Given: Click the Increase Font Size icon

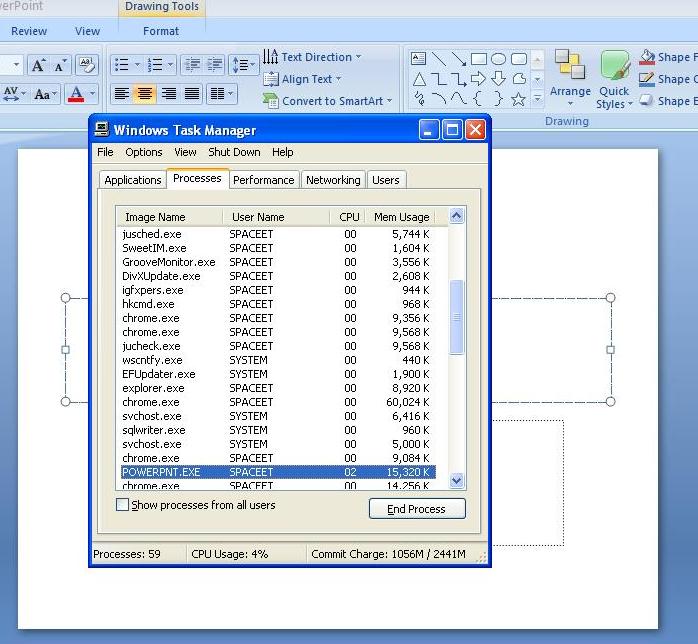Looking at the screenshot, I should [x=38, y=65].
